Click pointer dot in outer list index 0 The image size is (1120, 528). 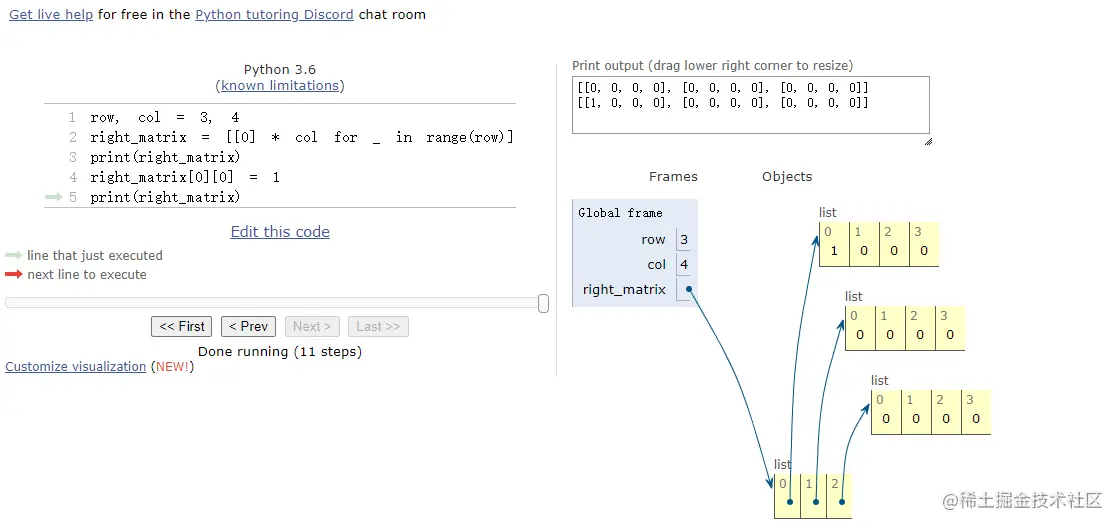coord(789,502)
